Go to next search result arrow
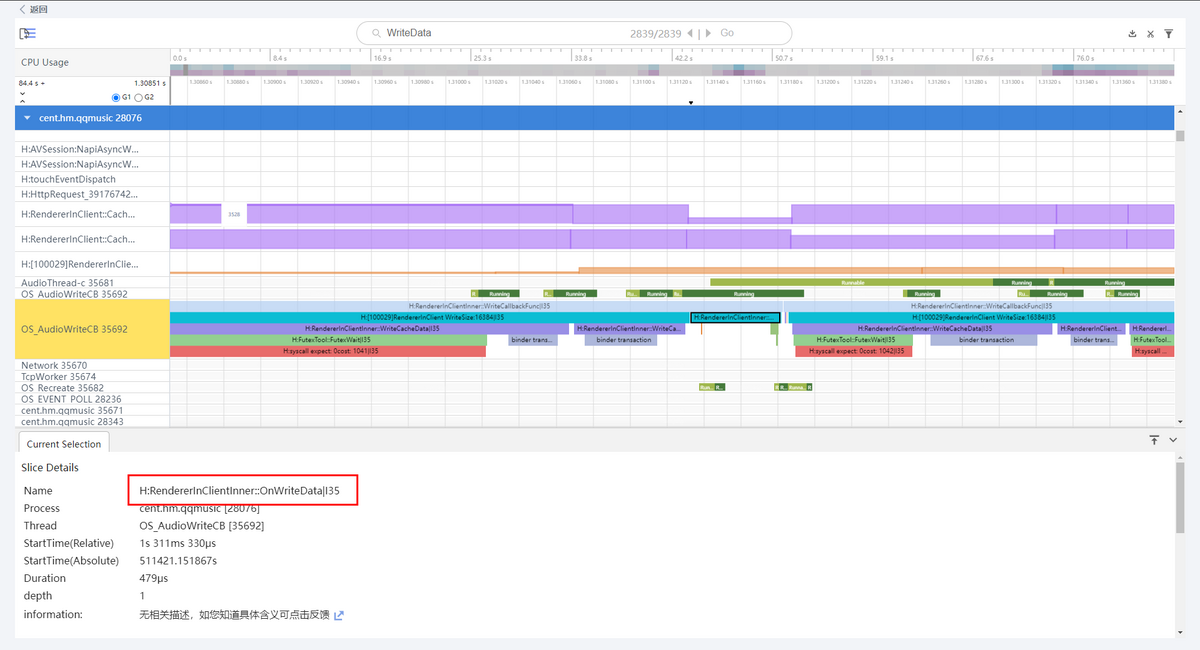This screenshot has width=1200, height=650. 709,33
